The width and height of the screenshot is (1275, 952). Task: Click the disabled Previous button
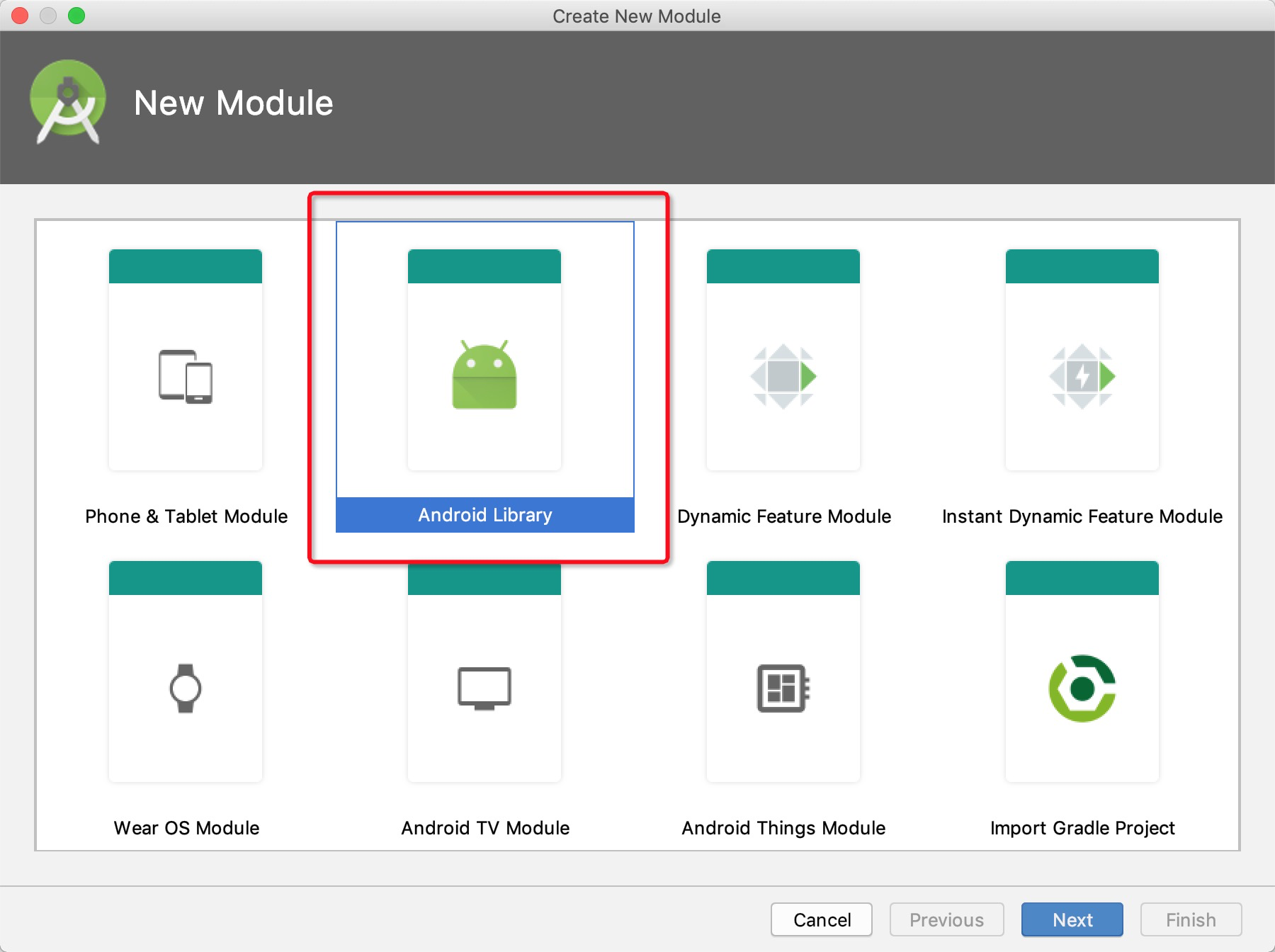point(947,919)
